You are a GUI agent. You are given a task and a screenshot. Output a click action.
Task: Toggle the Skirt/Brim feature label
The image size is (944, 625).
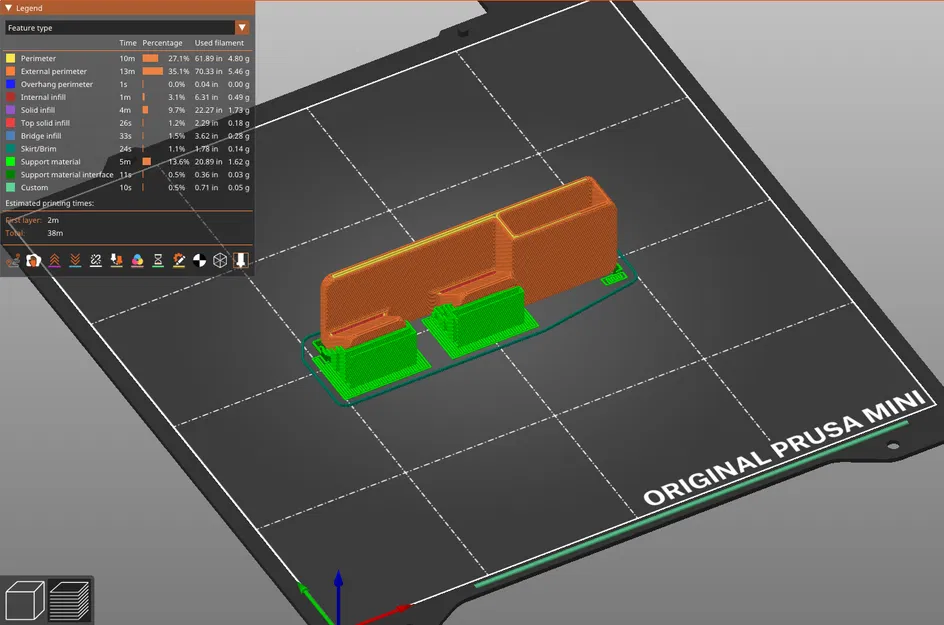pyautogui.click(x=39, y=149)
